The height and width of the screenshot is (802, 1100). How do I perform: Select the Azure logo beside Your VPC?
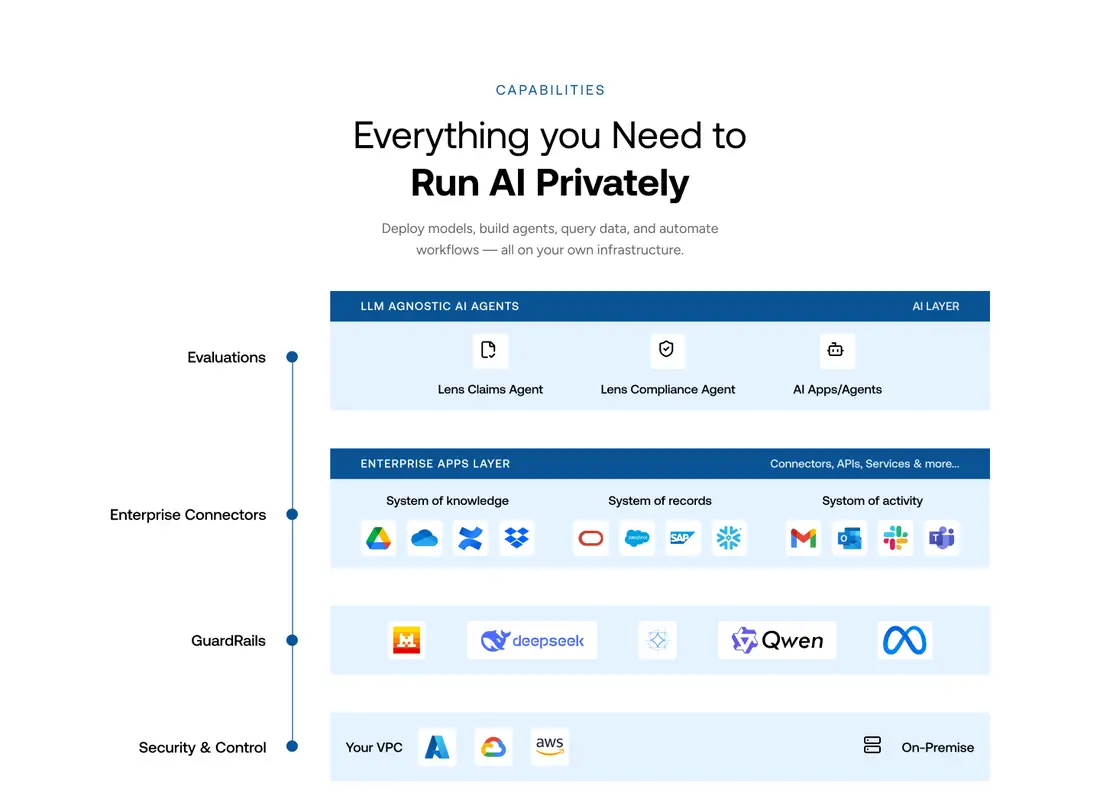coord(437,747)
